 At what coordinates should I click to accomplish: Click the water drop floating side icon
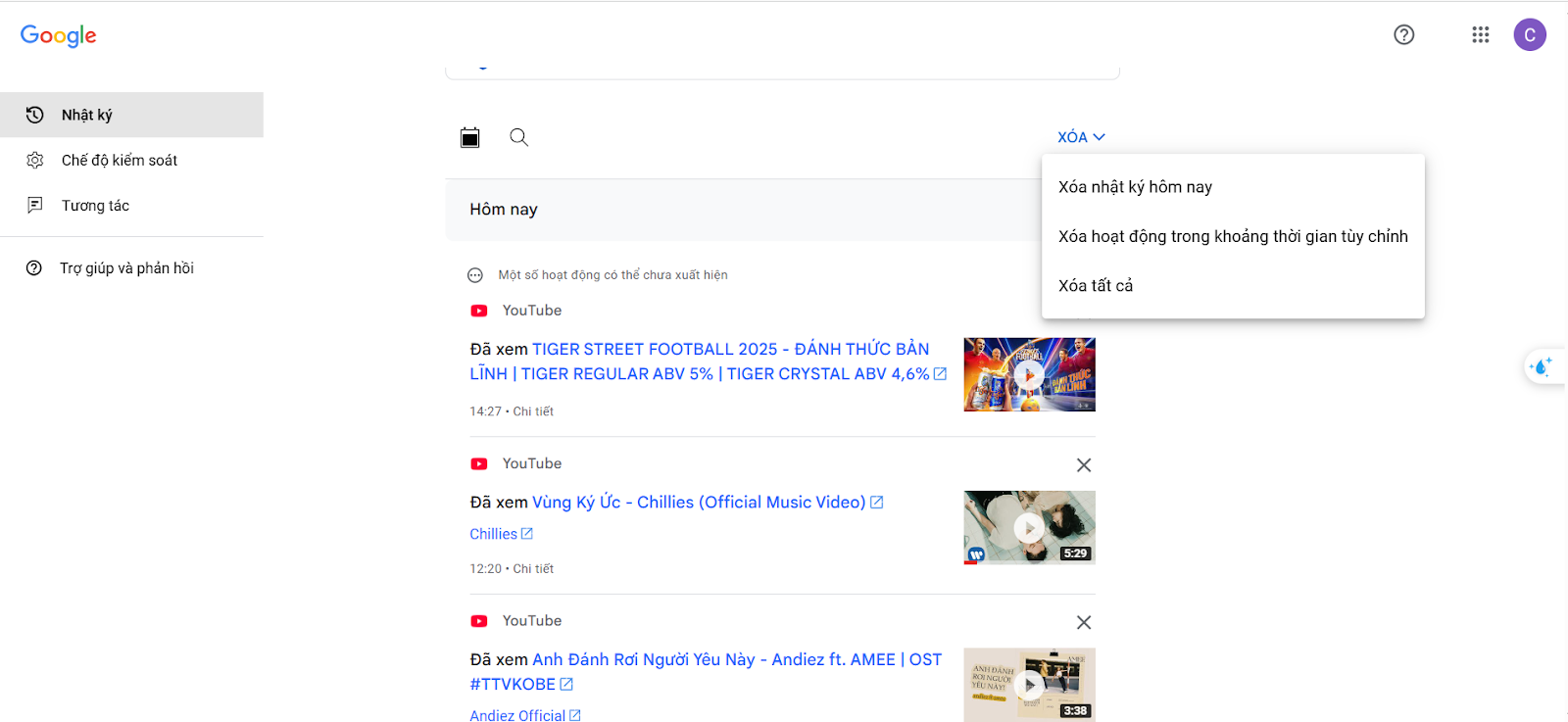[1542, 366]
